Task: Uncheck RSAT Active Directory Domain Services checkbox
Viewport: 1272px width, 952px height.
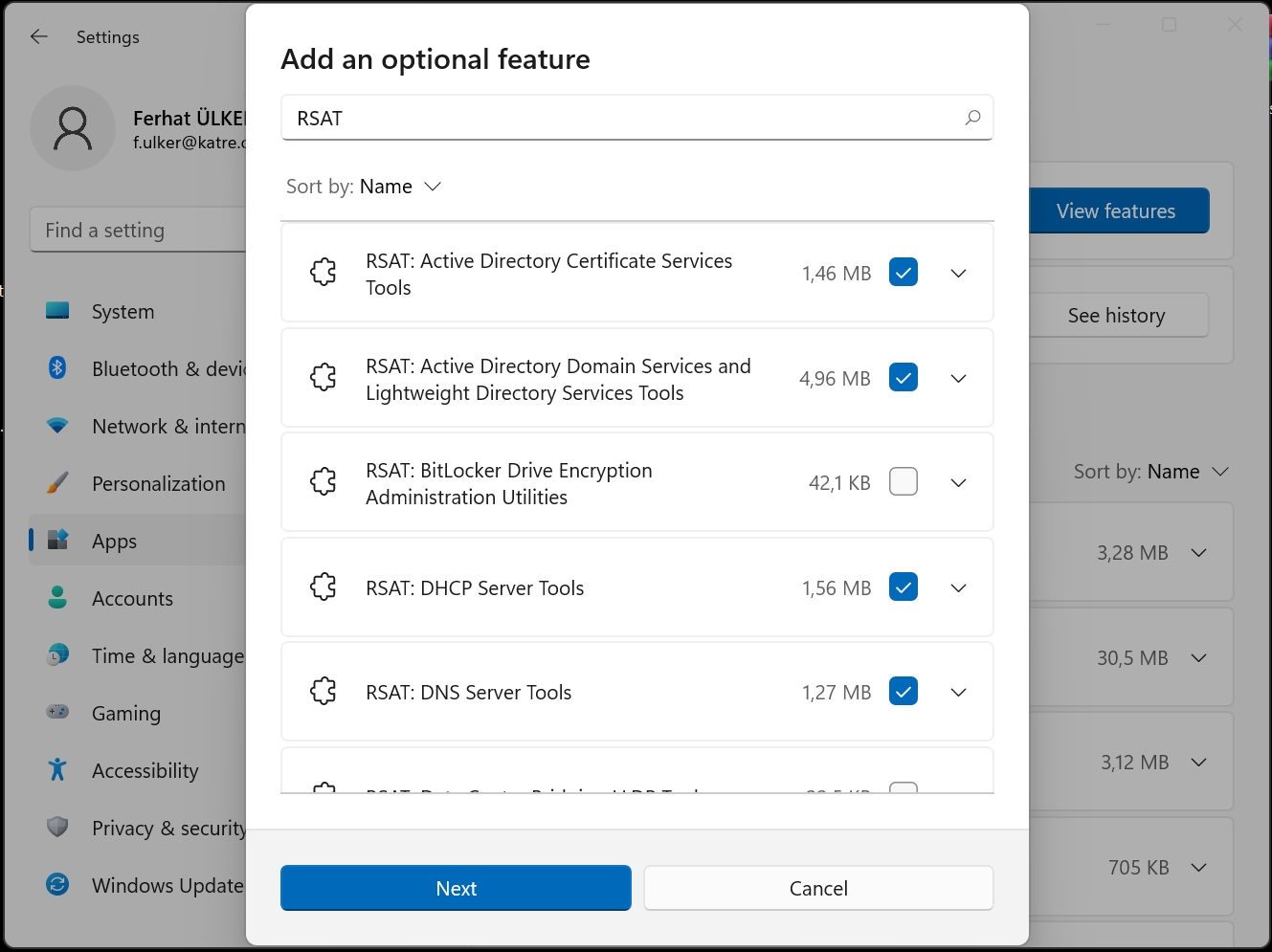Action: pyautogui.click(x=904, y=378)
